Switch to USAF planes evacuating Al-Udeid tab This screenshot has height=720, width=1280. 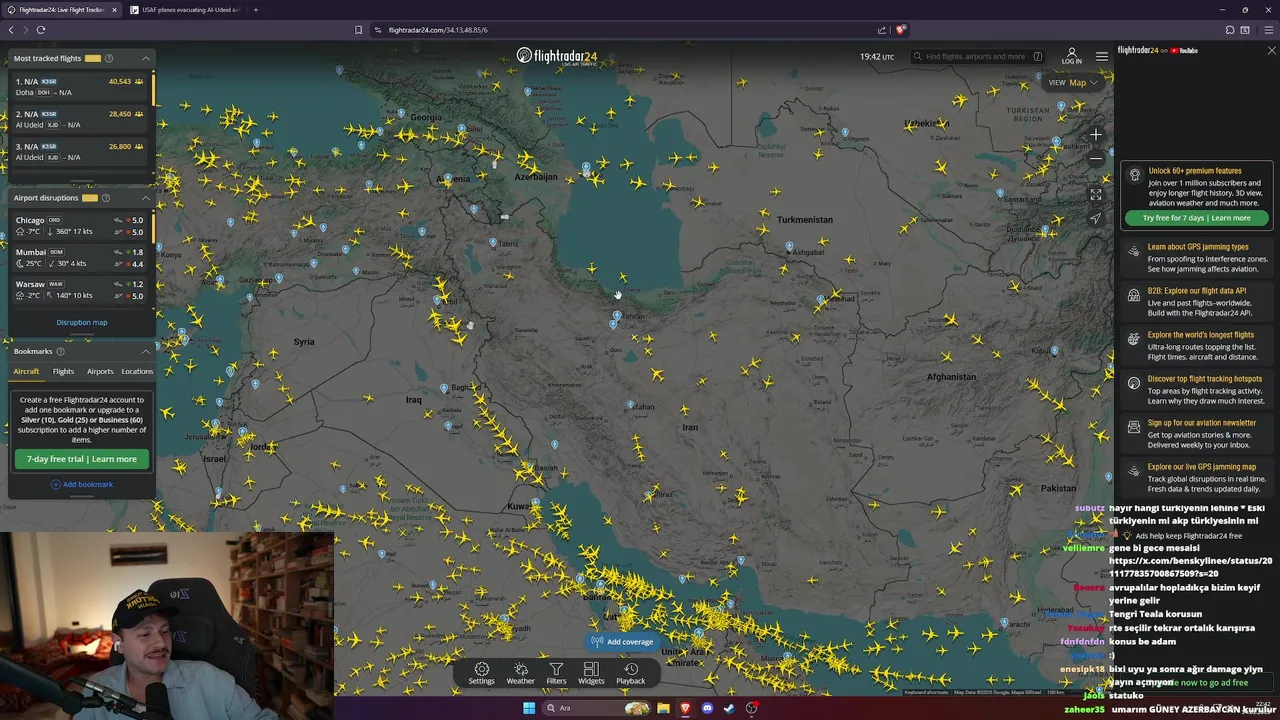point(184,10)
